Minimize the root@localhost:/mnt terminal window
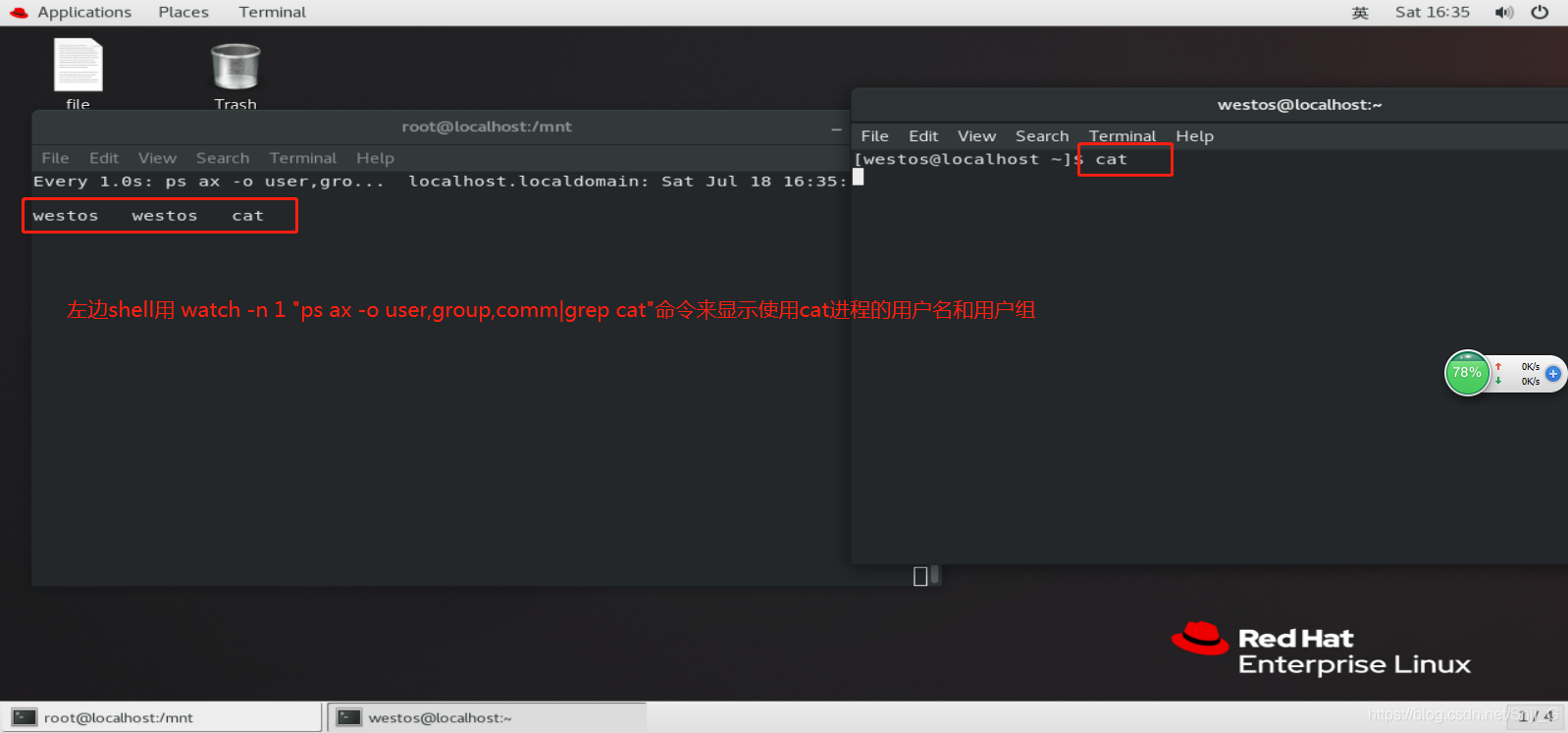The width and height of the screenshot is (1568, 733). 836,129
